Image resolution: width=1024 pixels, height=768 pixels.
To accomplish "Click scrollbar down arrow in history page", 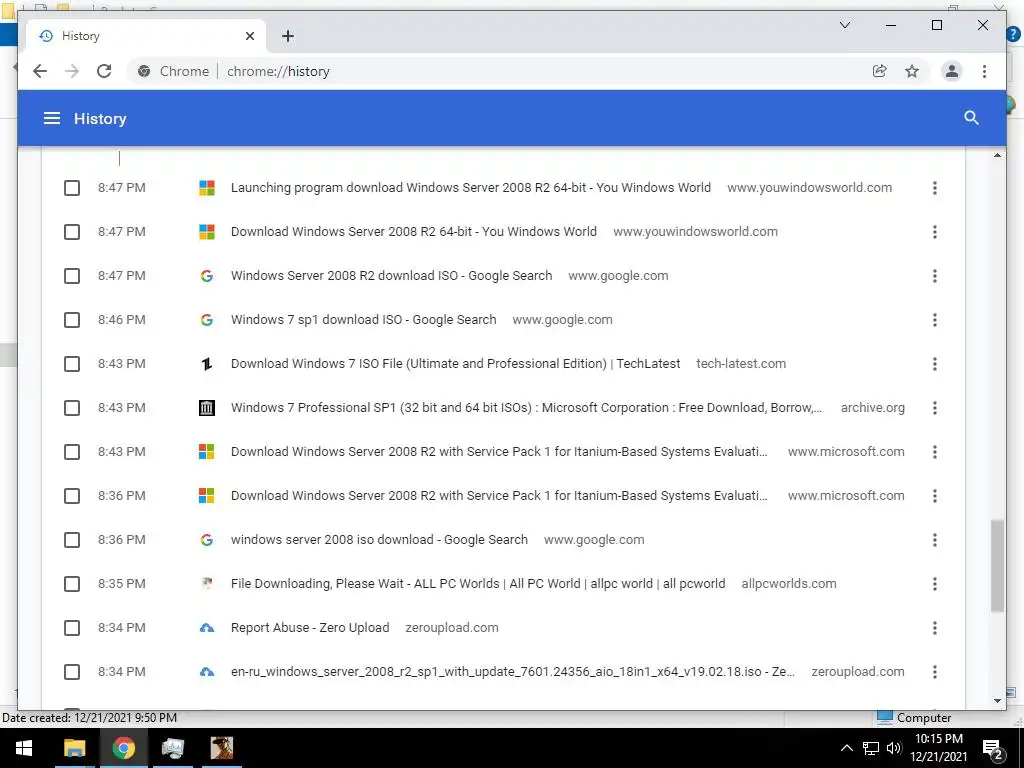I will [997, 701].
